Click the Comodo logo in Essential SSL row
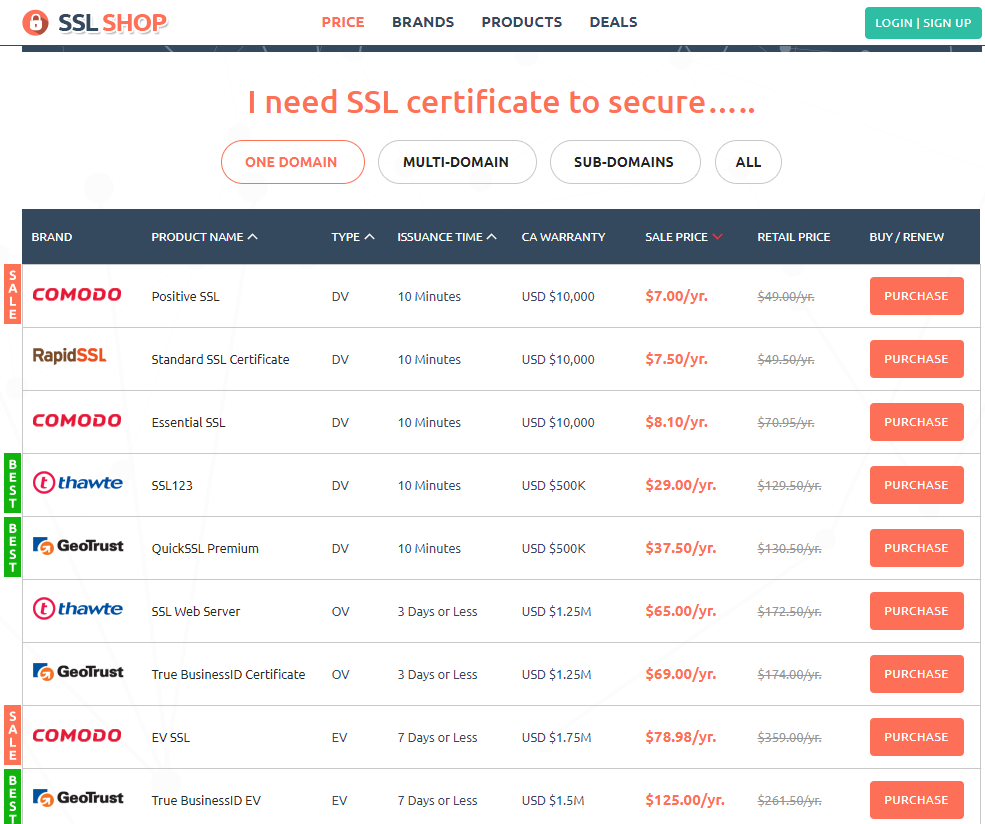 [77, 420]
